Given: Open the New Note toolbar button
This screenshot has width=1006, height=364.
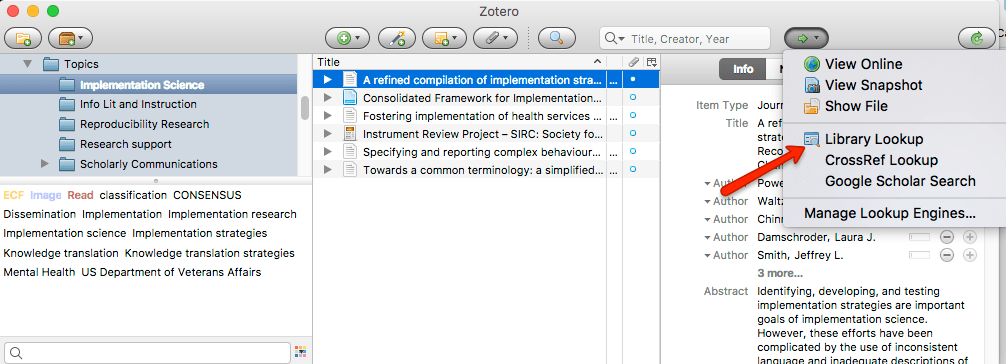Looking at the screenshot, I should [x=444, y=39].
